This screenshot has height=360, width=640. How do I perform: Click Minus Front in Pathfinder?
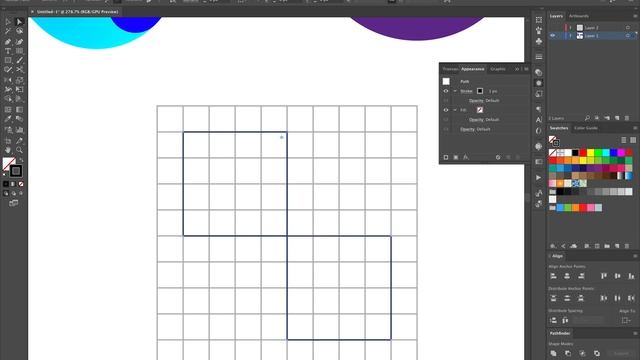568,353
